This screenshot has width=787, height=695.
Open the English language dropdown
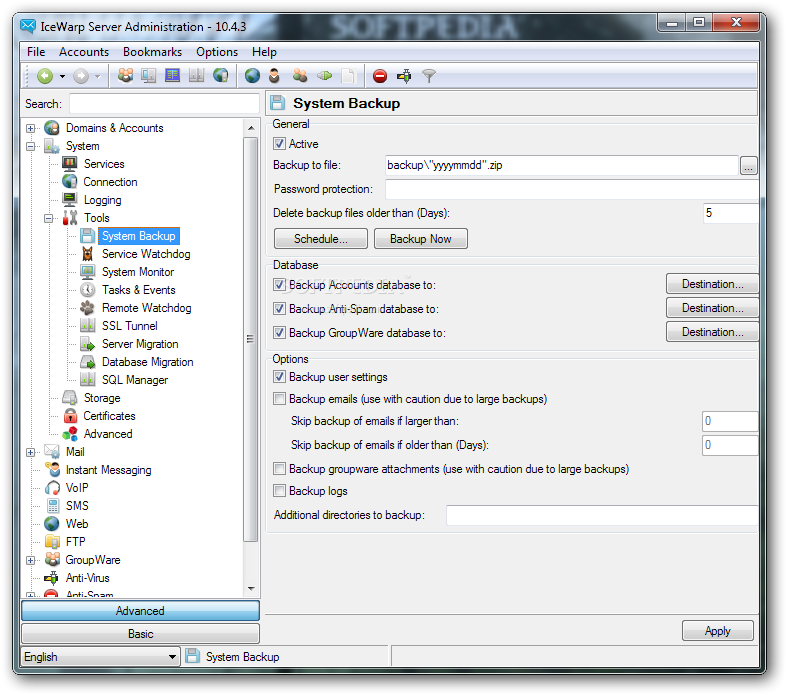(100, 656)
